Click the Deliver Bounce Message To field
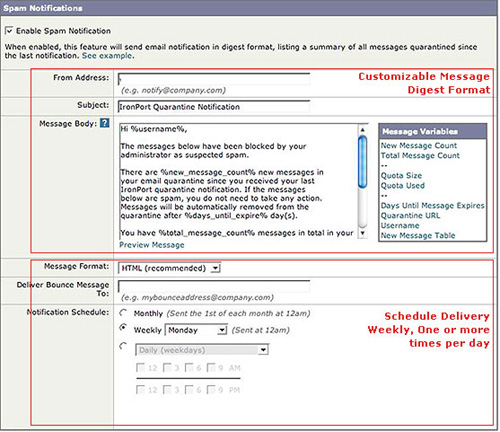Screen dimensions: 500x432 click(x=214, y=287)
